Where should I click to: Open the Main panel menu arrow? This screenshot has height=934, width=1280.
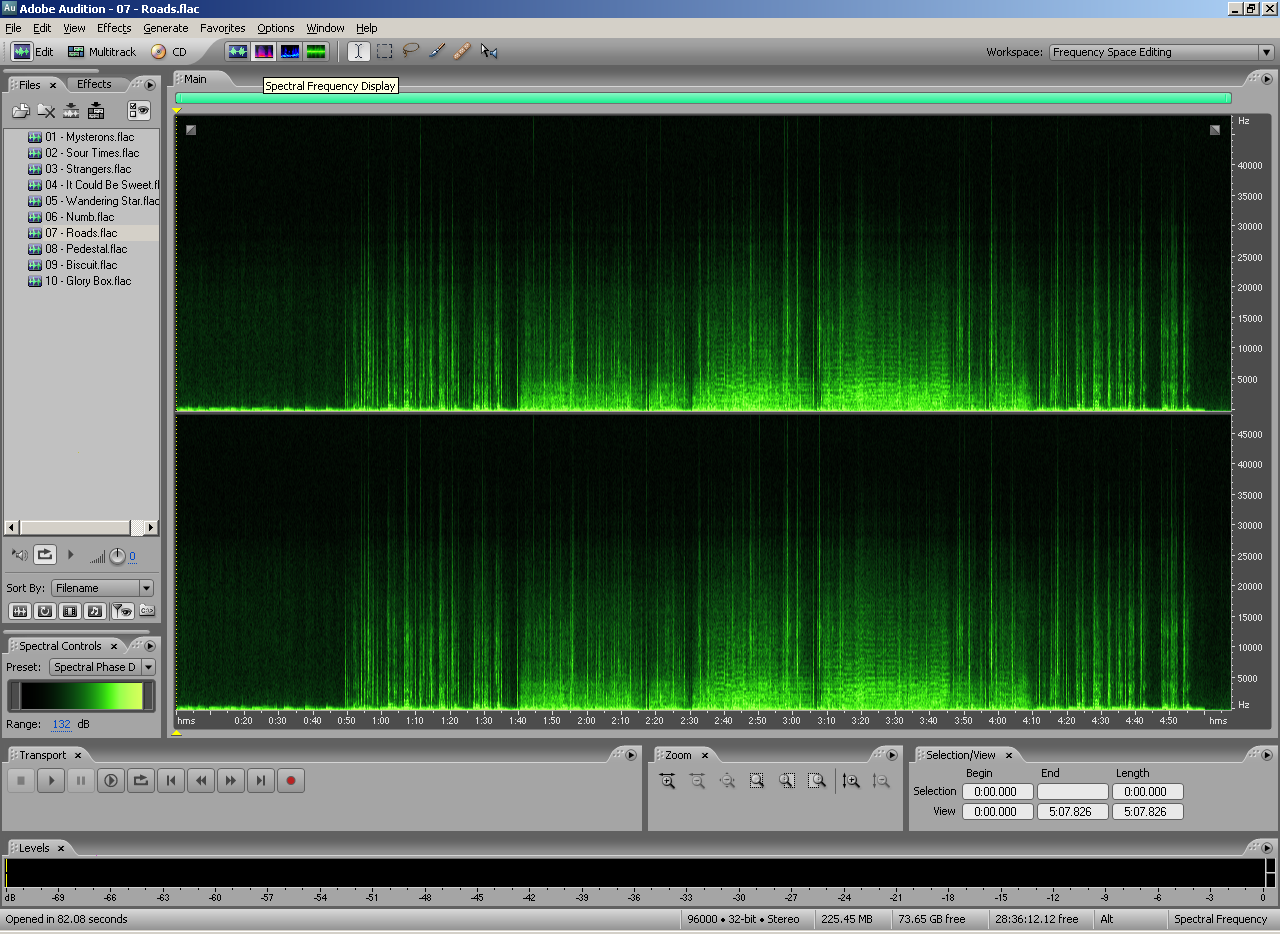tap(1267, 79)
